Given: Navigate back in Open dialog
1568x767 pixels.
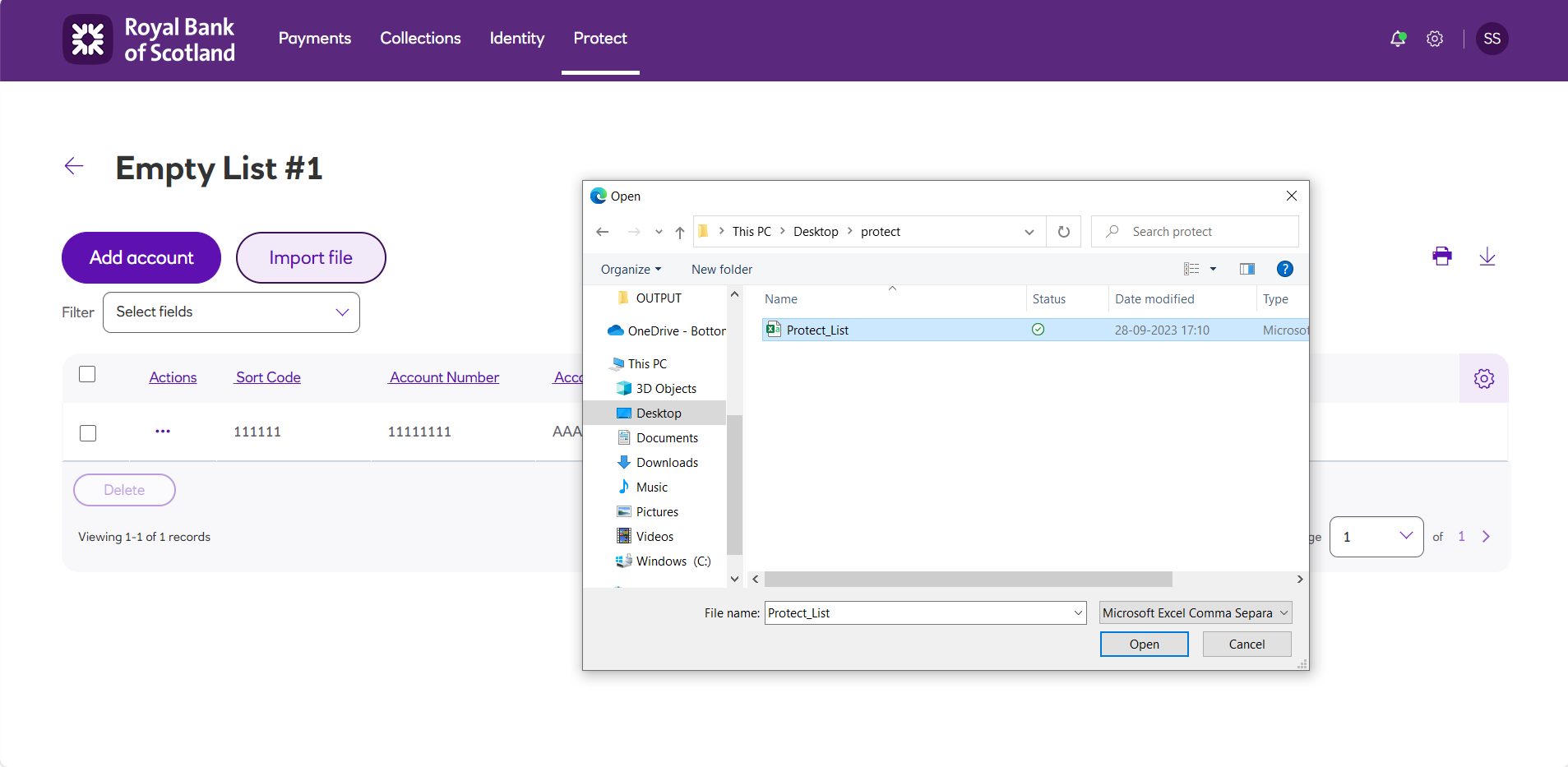Looking at the screenshot, I should 603,232.
